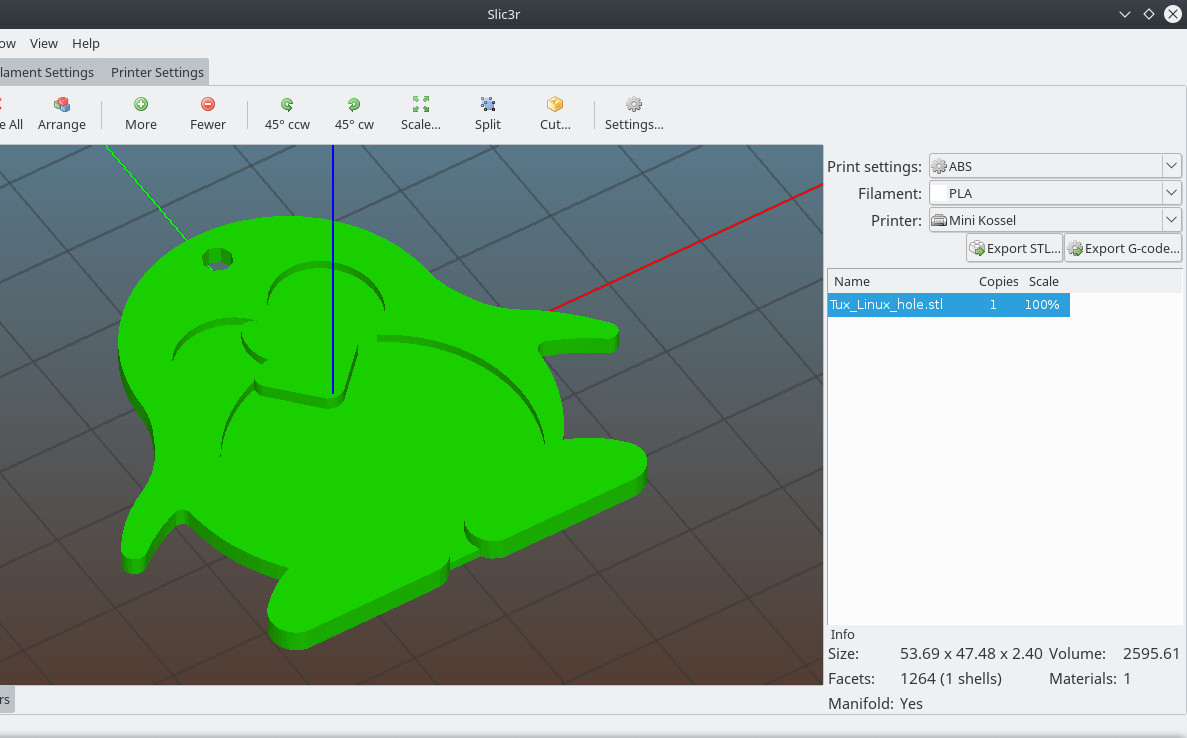Screen dimensions: 1187x738
Task: Expand the Print settings ABS dropdown
Action: (x=1171, y=166)
